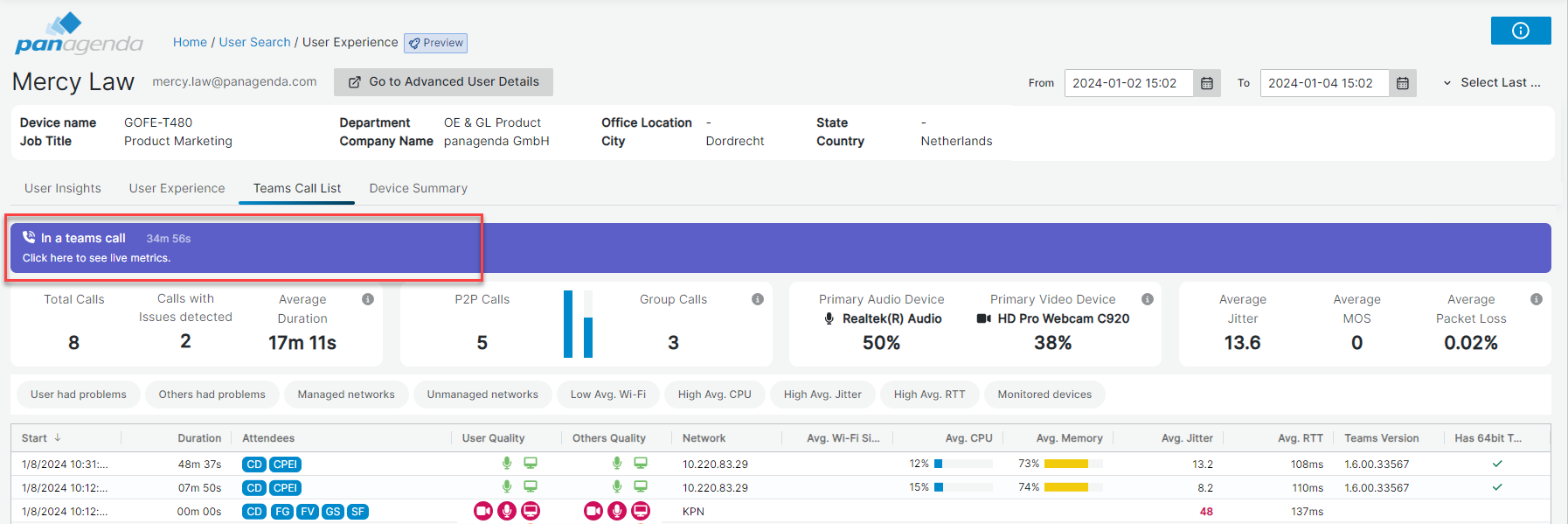Image resolution: width=1568 pixels, height=524 pixels.
Task: Click info icon beside Average Packet Loss
Action: click(x=1537, y=299)
